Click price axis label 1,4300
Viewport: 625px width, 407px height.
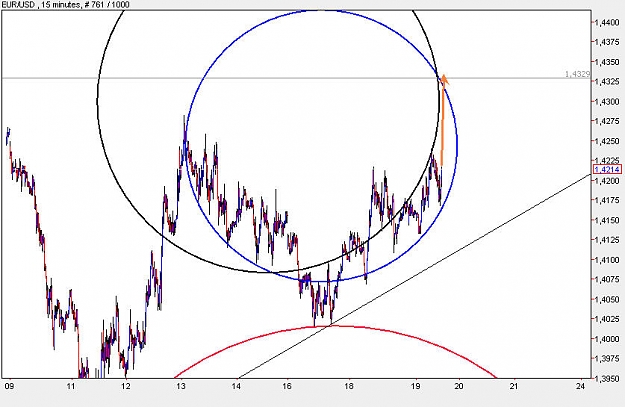click(x=607, y=102)
